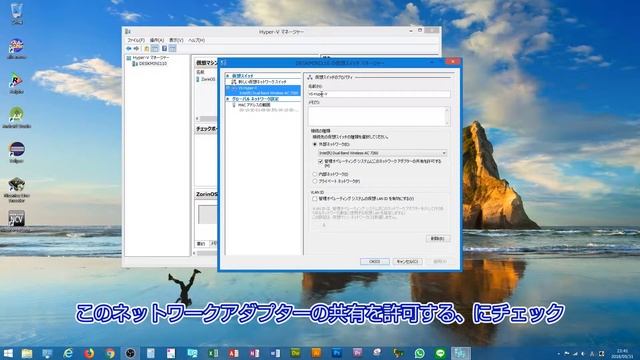Open Google Chrome from the taskbar
640x360 pixels.
pyautogui.click(x=109, y=353)
